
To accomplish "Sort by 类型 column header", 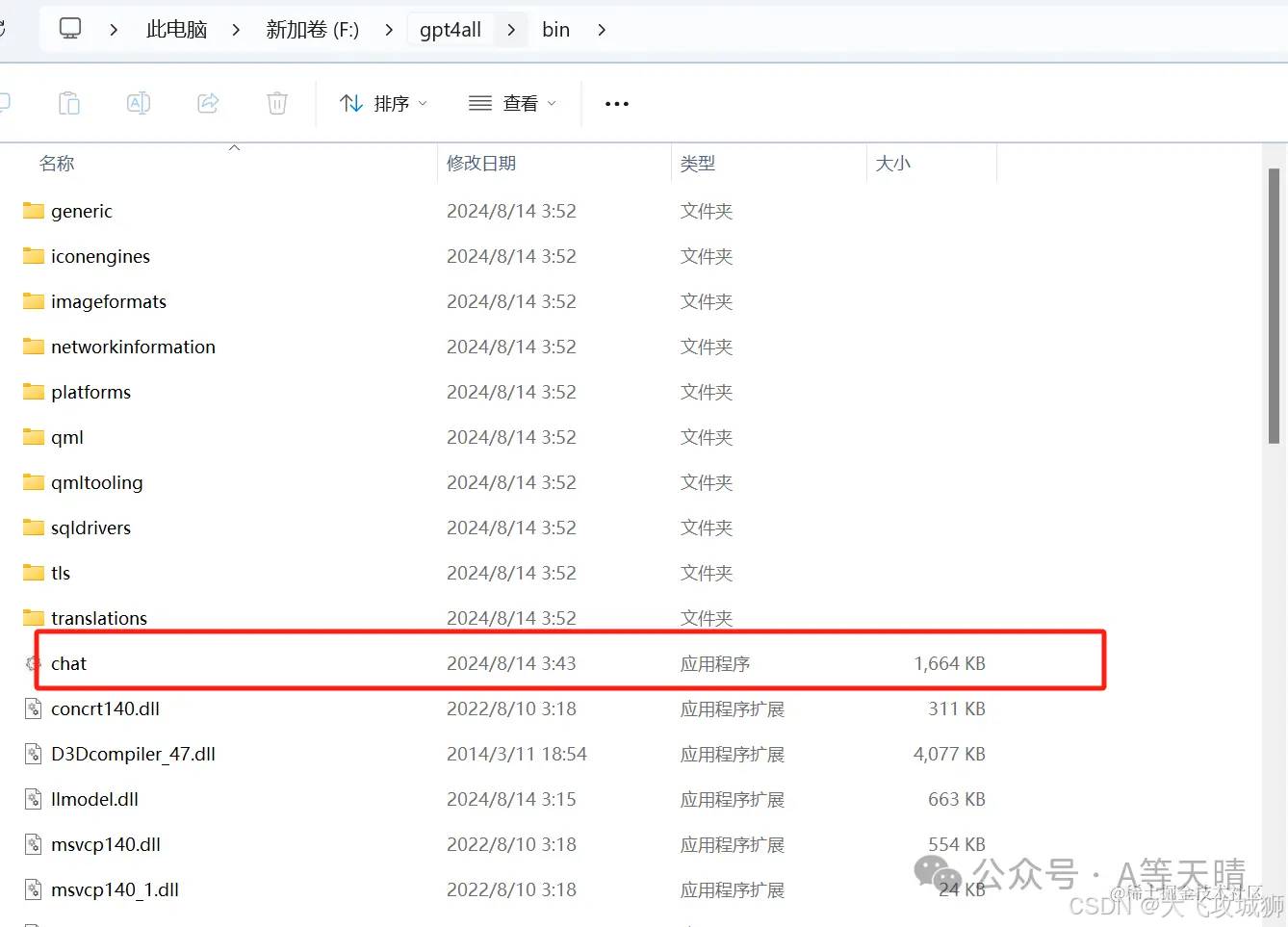I will pyautogui.click(x=698, y=164).
